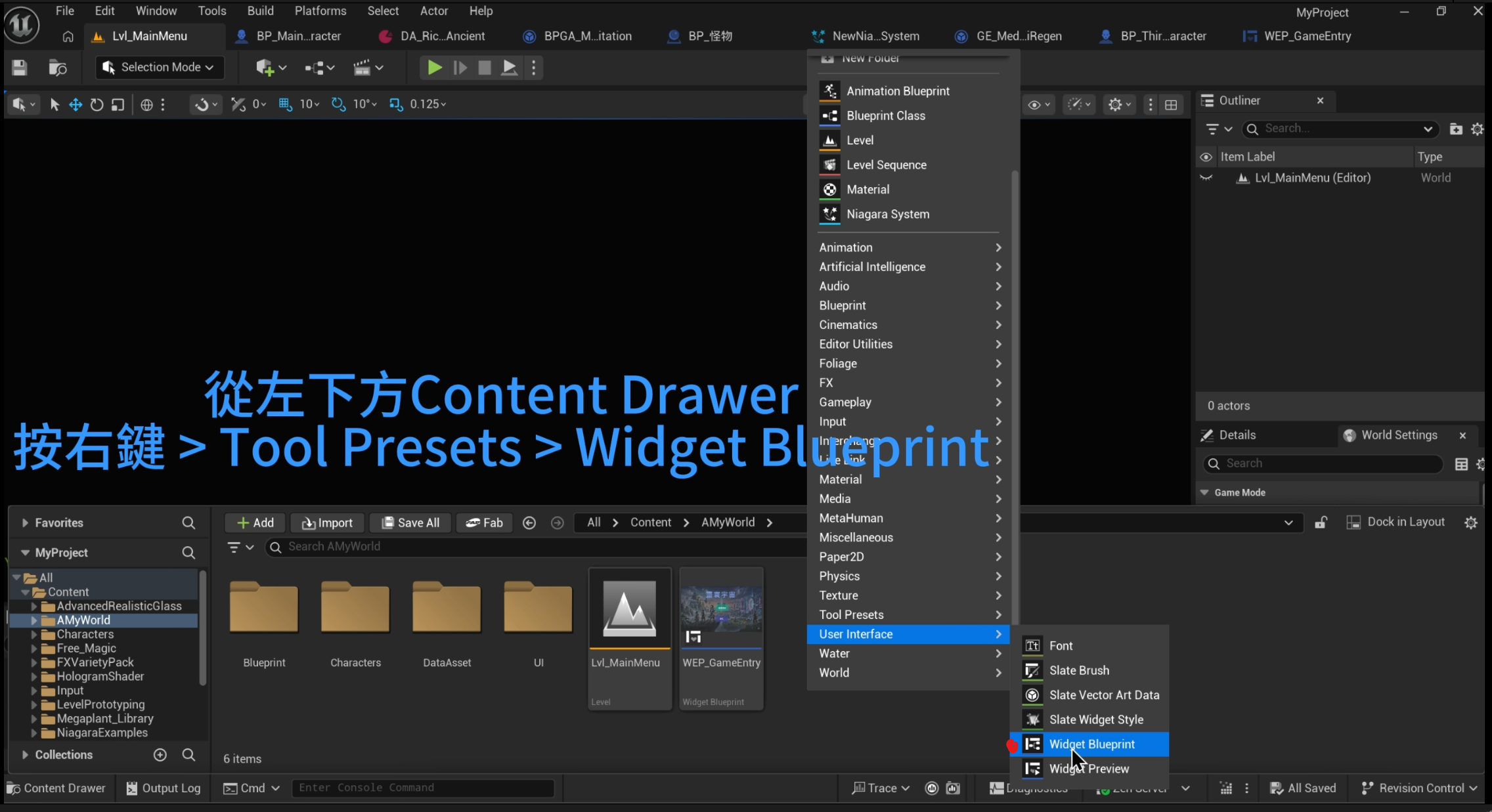Viewport: 1492px width, 812px height.
Task: Click the Font asset icon in submenu
Action: point(1032,646)
